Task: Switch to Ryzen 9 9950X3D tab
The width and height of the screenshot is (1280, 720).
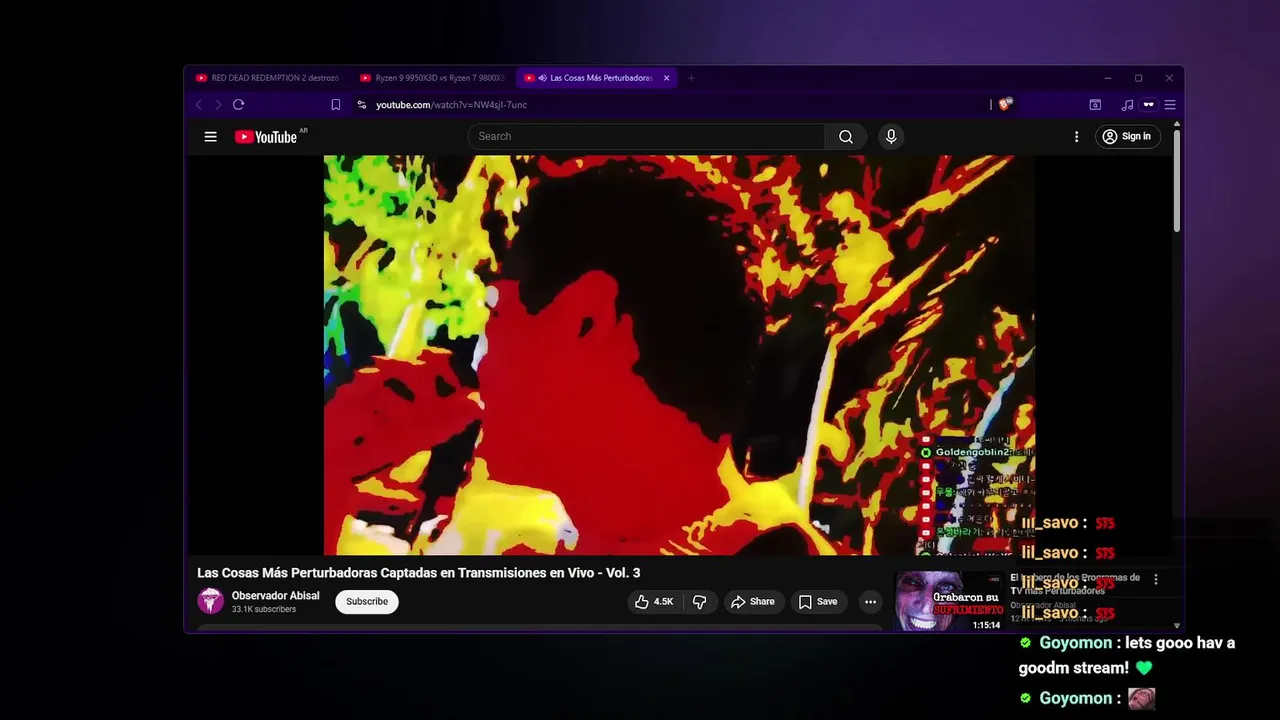Action: [432, 78]
